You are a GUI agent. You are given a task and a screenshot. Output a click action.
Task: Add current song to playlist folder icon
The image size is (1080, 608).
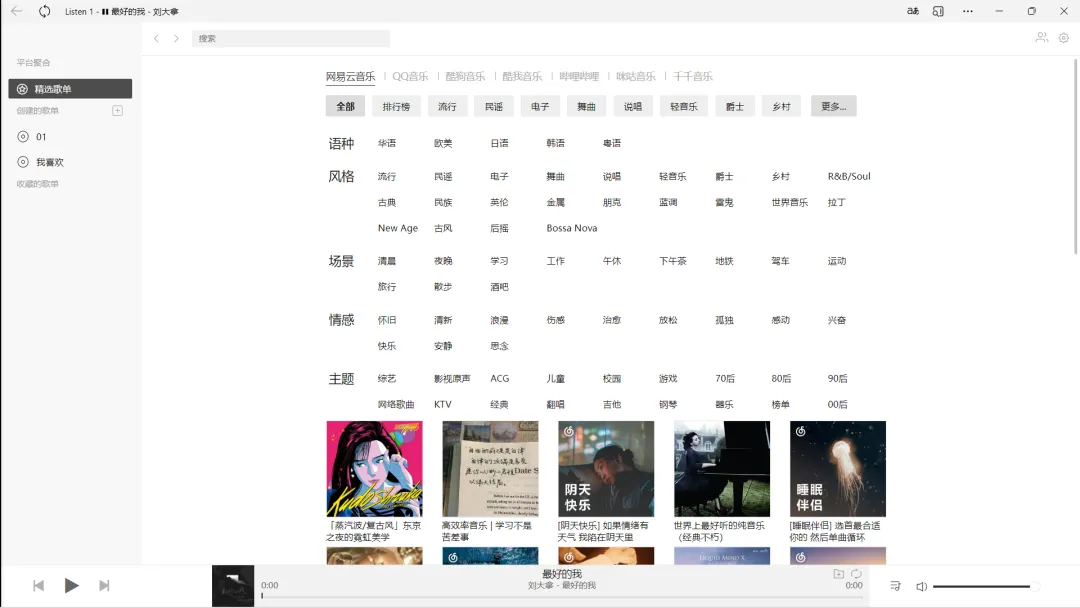coord(838,574)
